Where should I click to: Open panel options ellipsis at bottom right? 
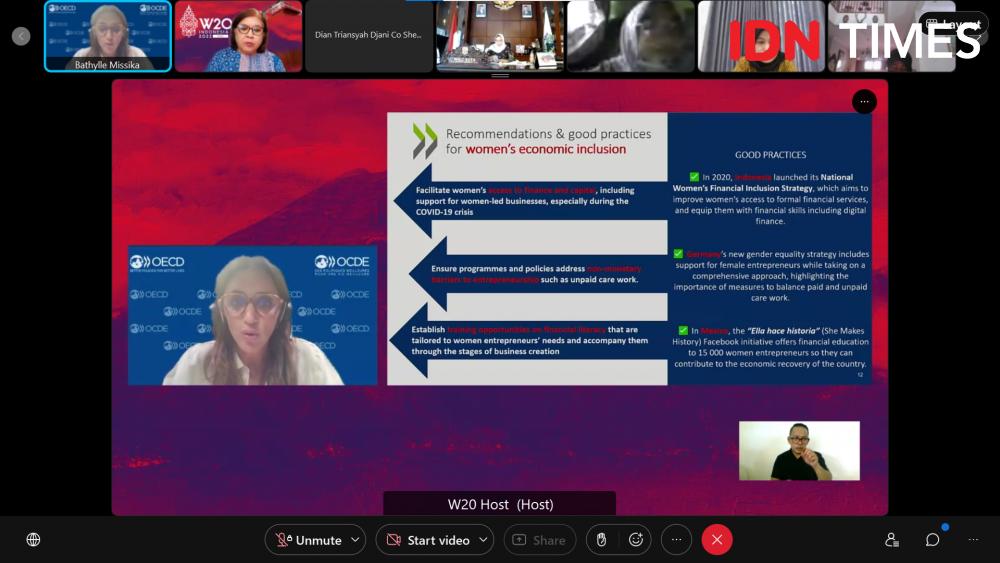click(x=973, y=540)
